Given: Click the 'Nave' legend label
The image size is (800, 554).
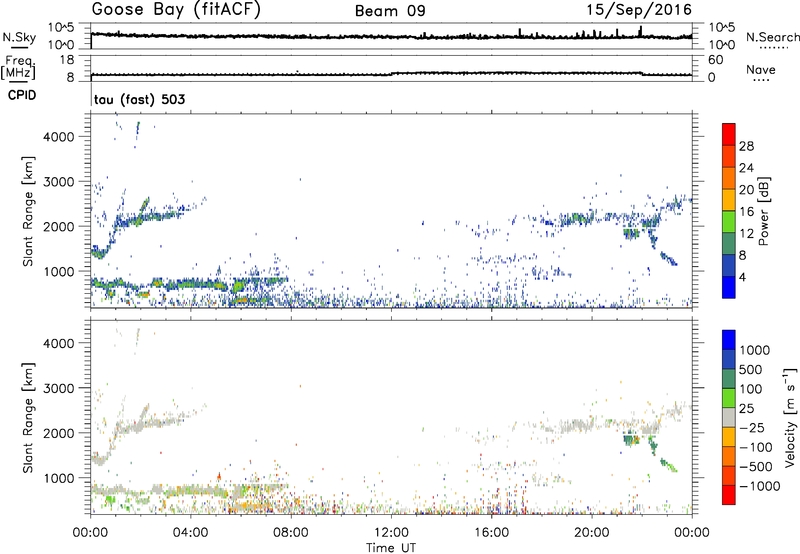Looking at the screenshot, I should point(761,70).
